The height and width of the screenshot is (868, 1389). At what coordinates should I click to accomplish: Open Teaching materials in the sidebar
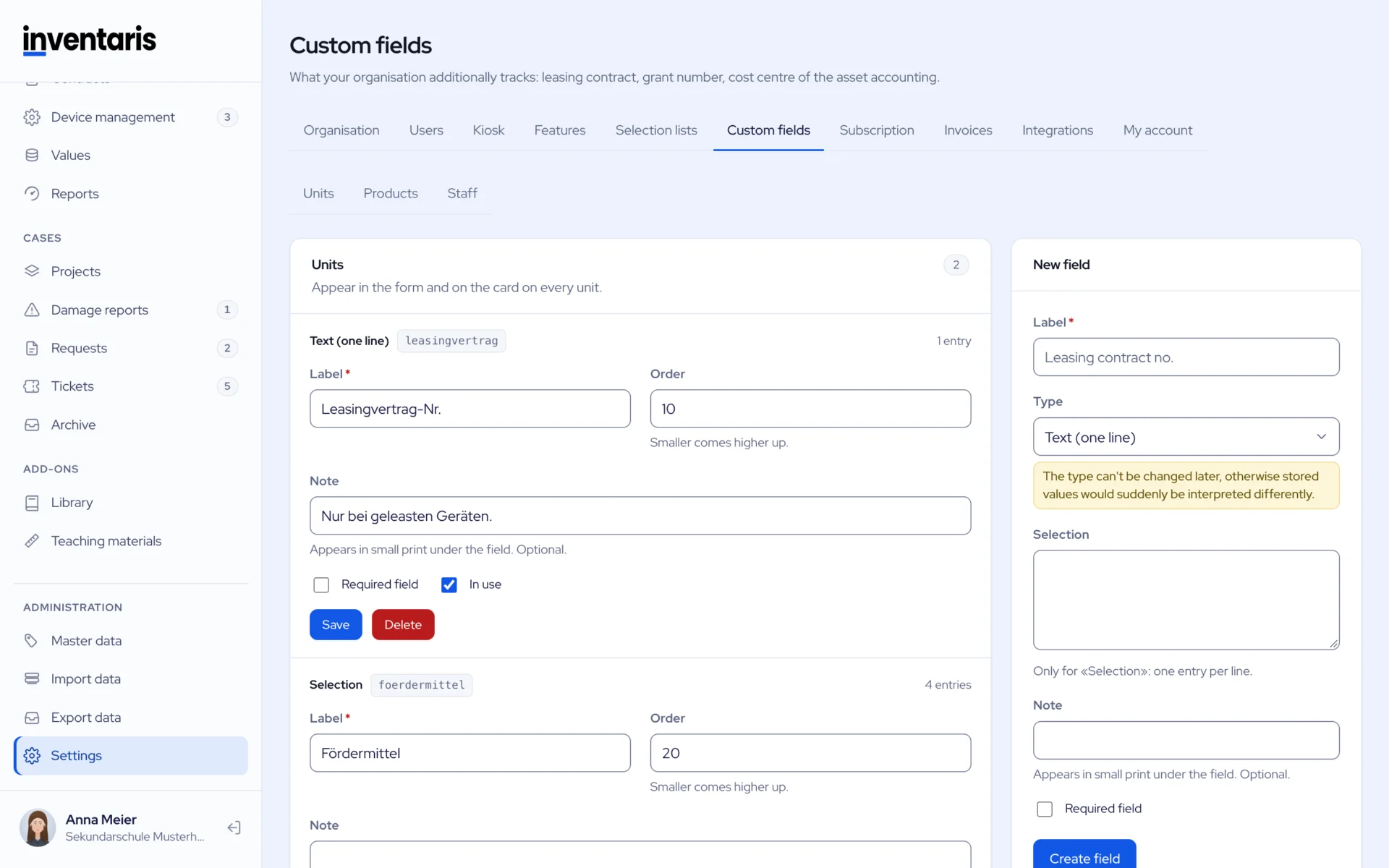(131, 541)
